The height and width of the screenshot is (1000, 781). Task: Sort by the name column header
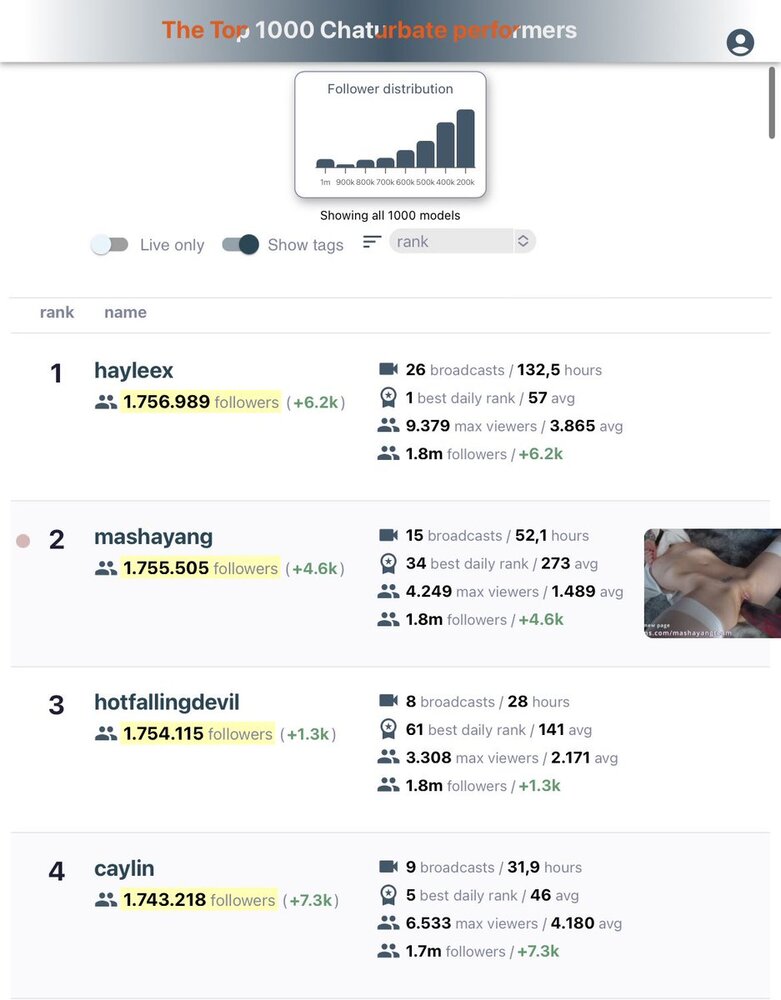coord(125,313)
